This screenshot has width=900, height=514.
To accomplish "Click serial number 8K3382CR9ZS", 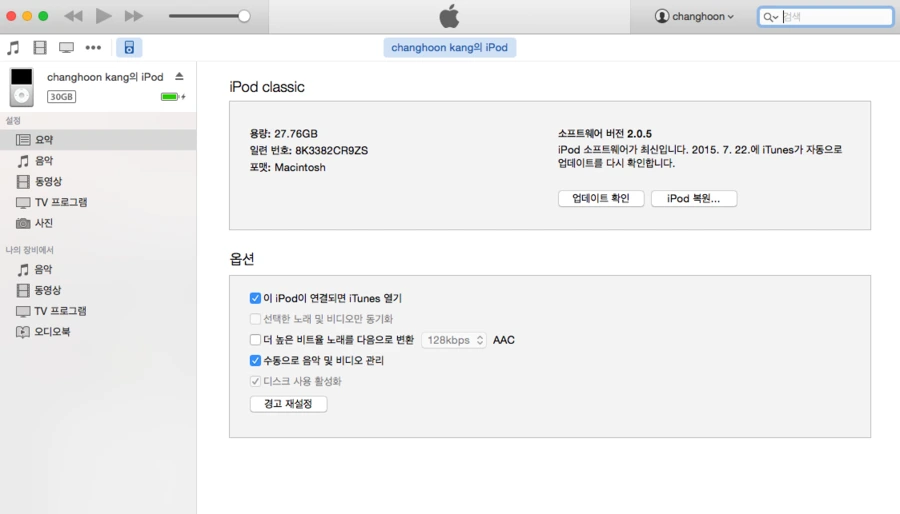I will point(331,150).
